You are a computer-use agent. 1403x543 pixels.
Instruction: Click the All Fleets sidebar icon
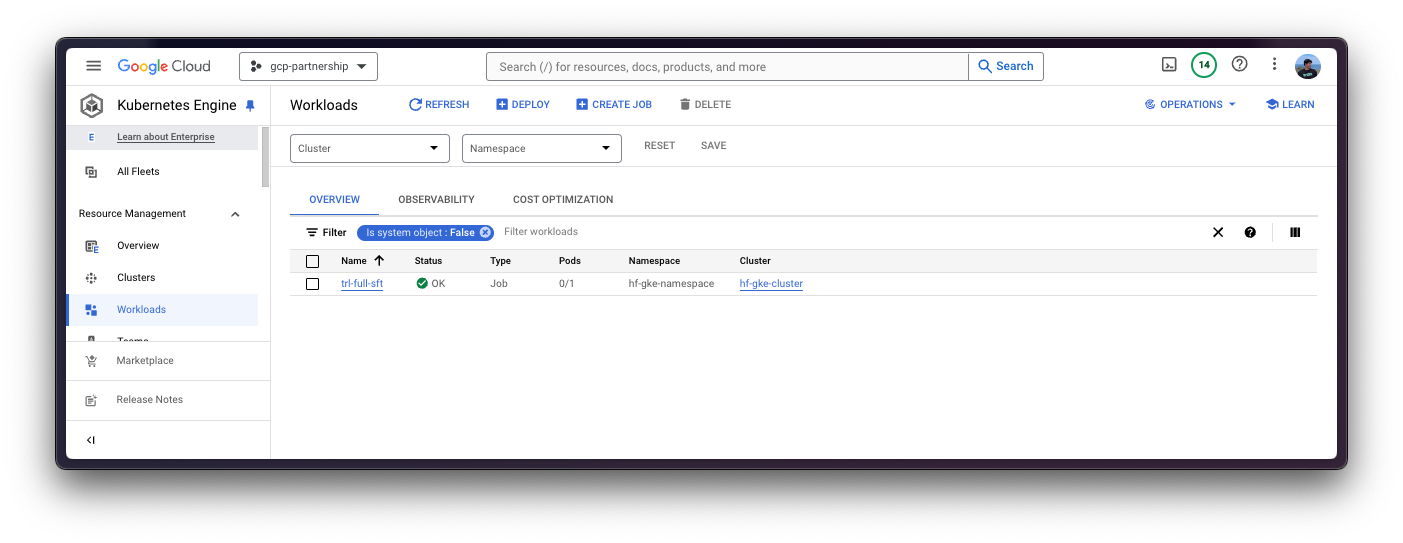91,172
